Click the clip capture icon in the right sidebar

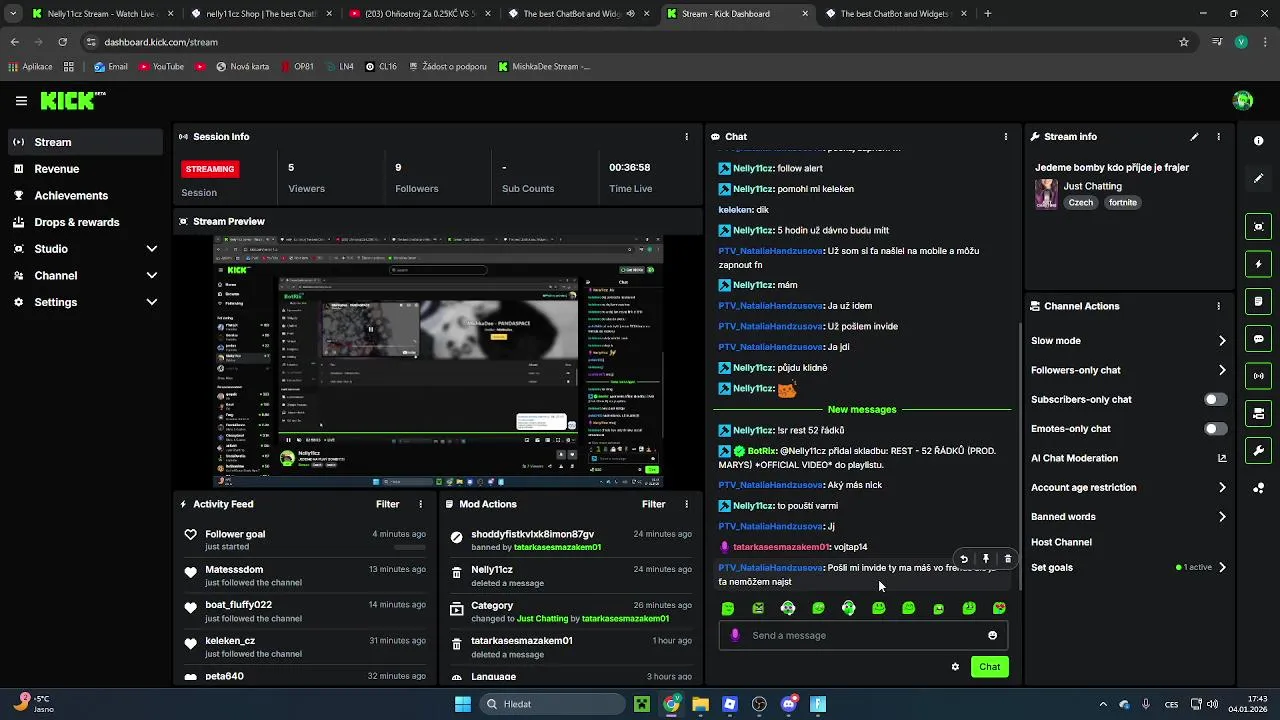(1258, 227)
